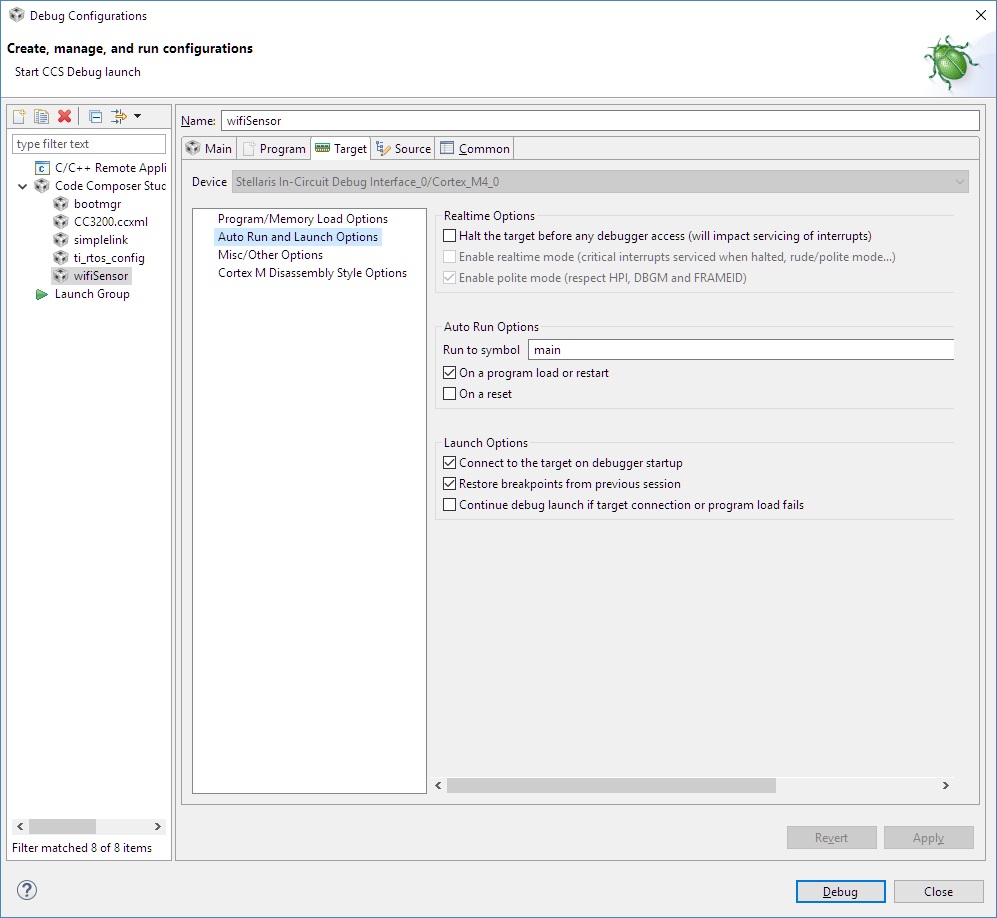Uncheck On a program load or restart
Screen dimensions: 997x918
450,373
